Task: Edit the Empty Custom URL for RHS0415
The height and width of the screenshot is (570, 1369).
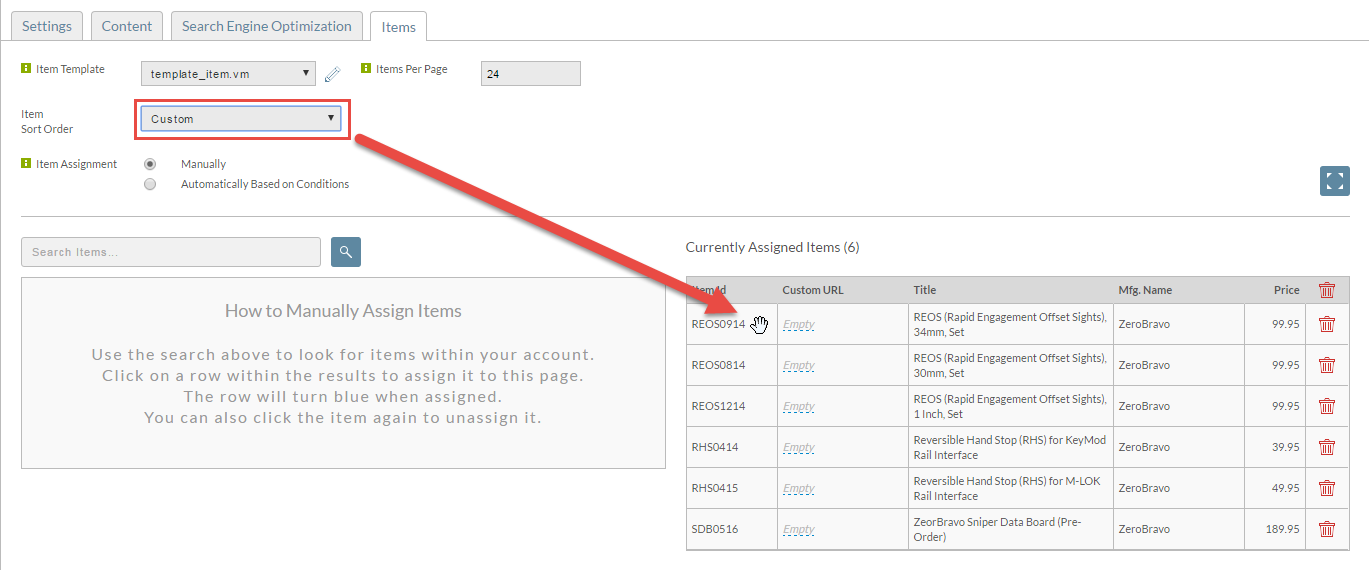Action: click(x=799, y=489)
